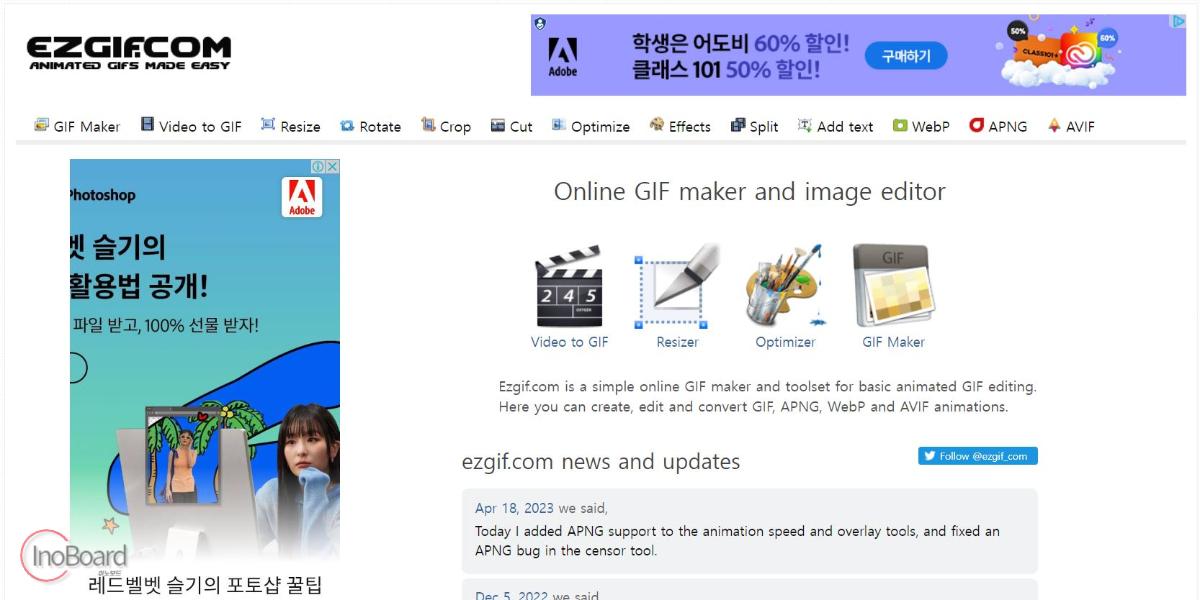Open the large GIF Maker icon

click(x=893, y=286)
